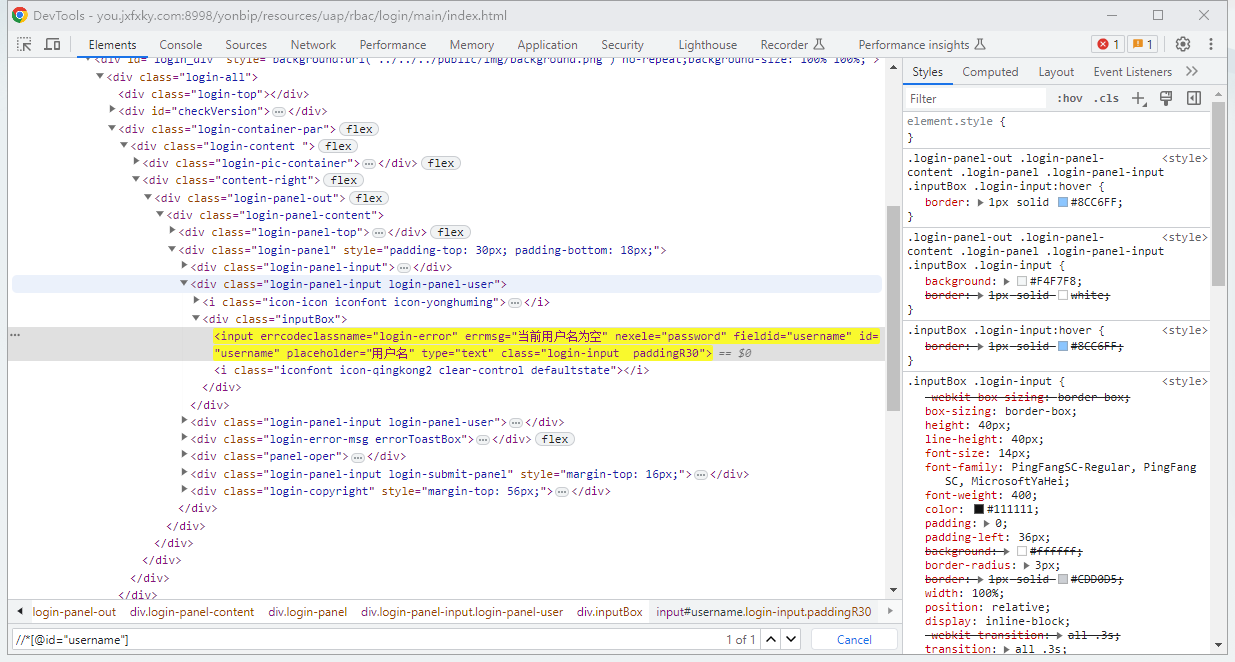Viewport: 1235px width, 662px height.
Task: Open the three-dot customize DevTools menu
Action: 1211,44
